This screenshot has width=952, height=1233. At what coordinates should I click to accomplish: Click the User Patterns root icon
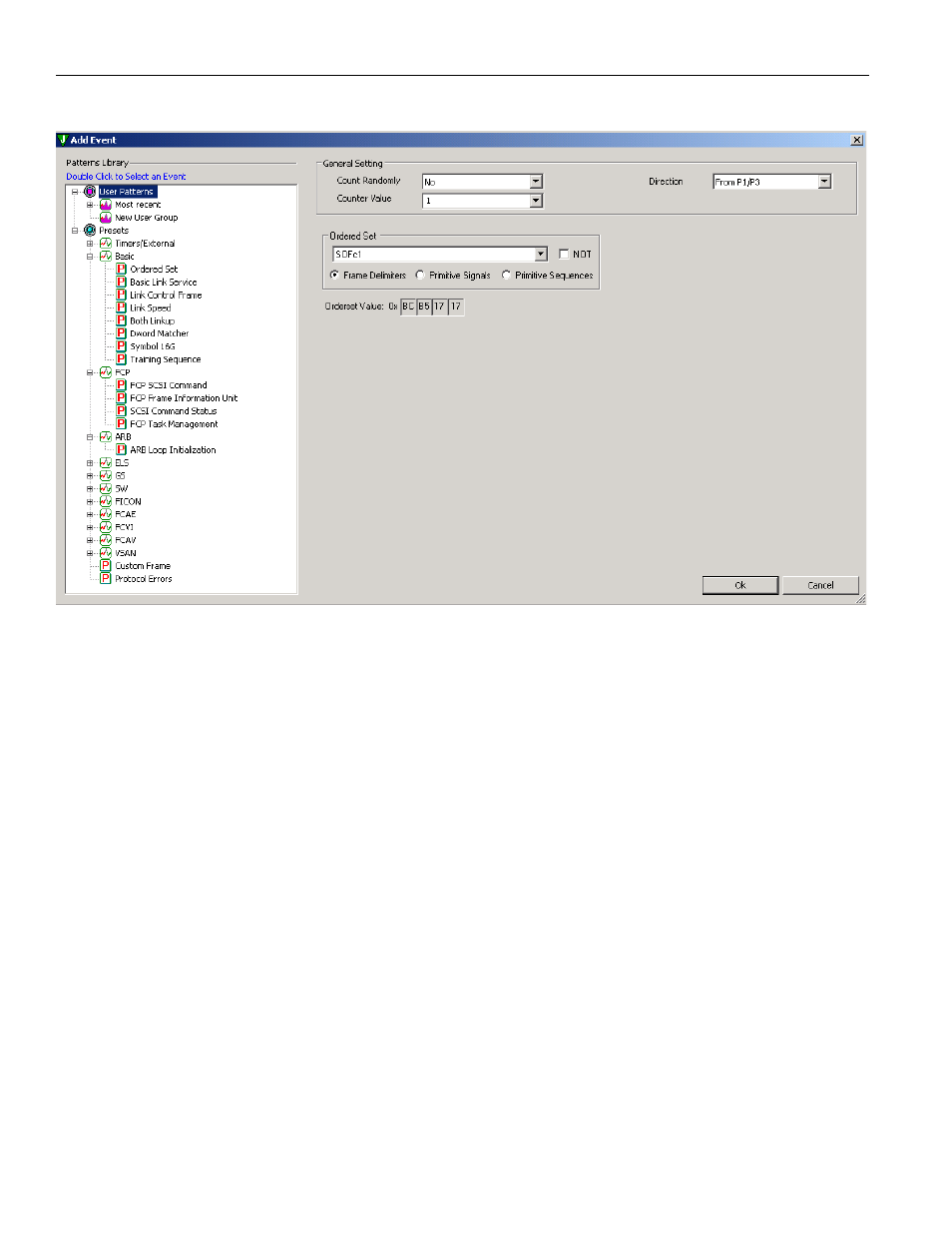(90, 192)
